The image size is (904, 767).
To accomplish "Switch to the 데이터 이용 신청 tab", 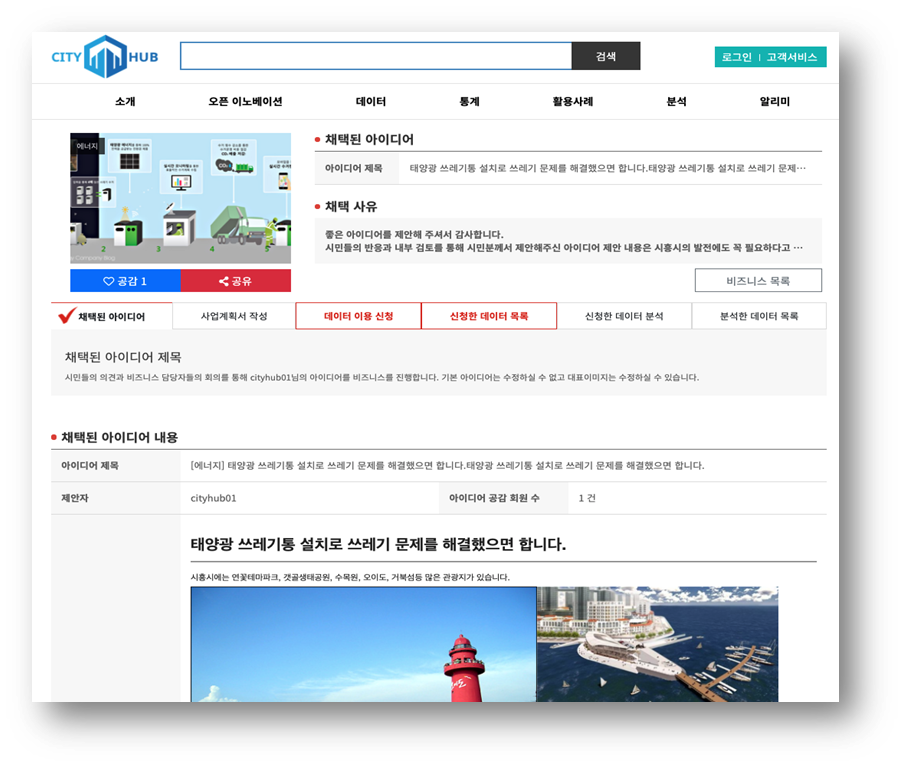I will [x=358, y=316].
